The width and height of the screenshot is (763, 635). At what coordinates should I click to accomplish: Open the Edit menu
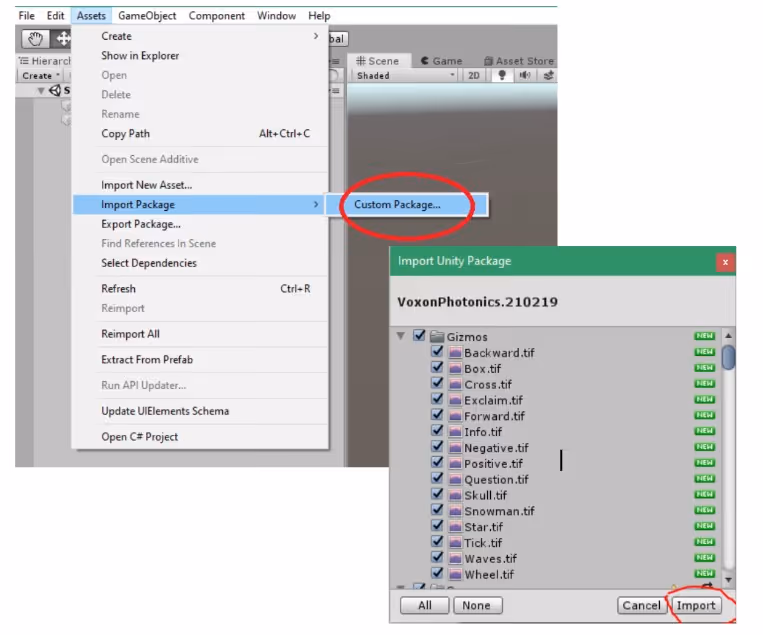click(x=55, y=16)
